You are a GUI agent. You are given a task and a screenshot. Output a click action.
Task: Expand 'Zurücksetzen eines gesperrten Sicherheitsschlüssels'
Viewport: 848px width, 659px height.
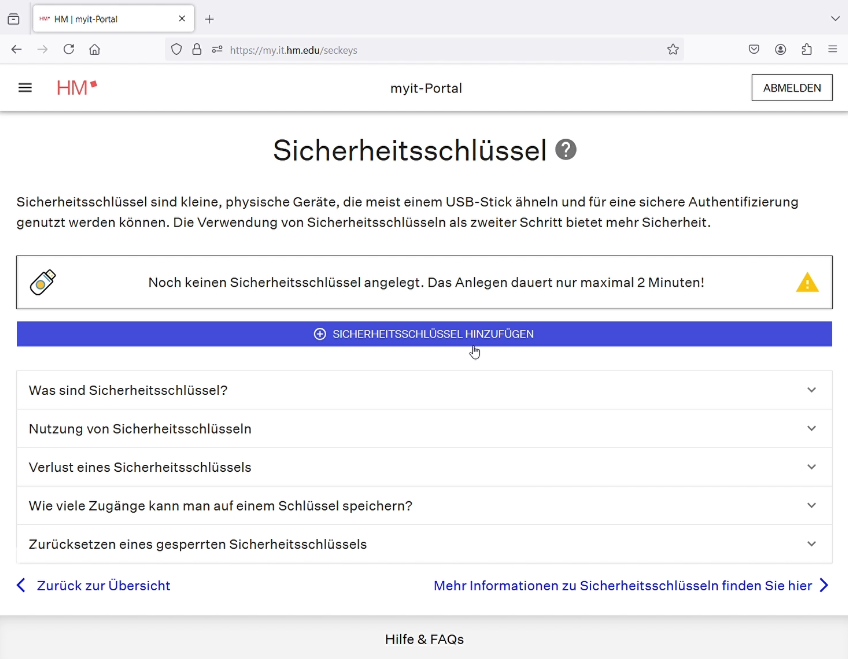(x=424, y=544)
